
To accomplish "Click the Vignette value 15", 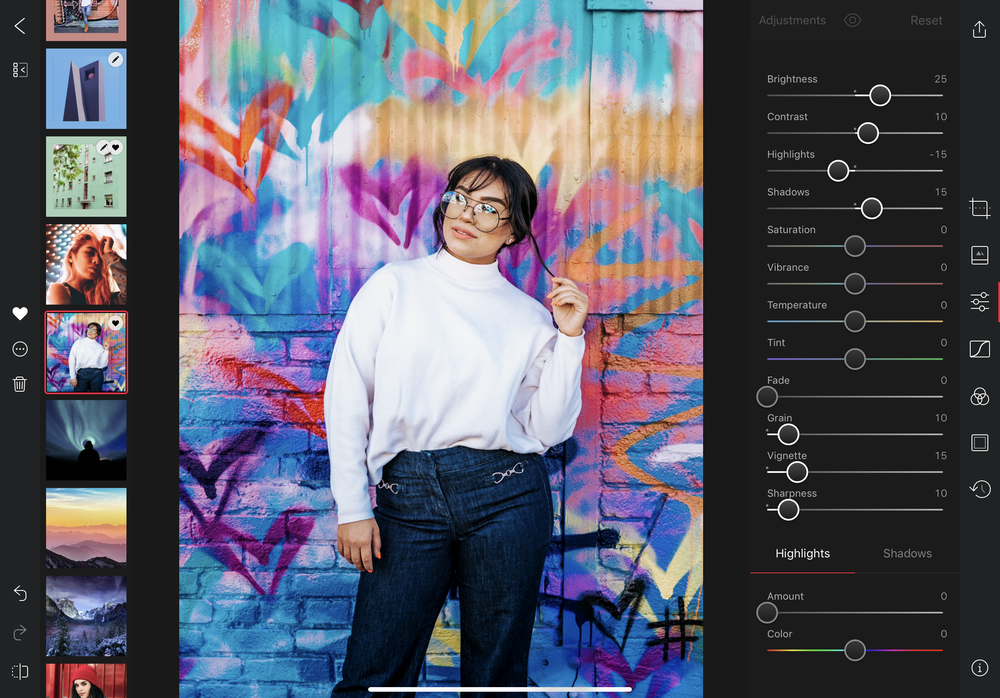I will 941,456.
